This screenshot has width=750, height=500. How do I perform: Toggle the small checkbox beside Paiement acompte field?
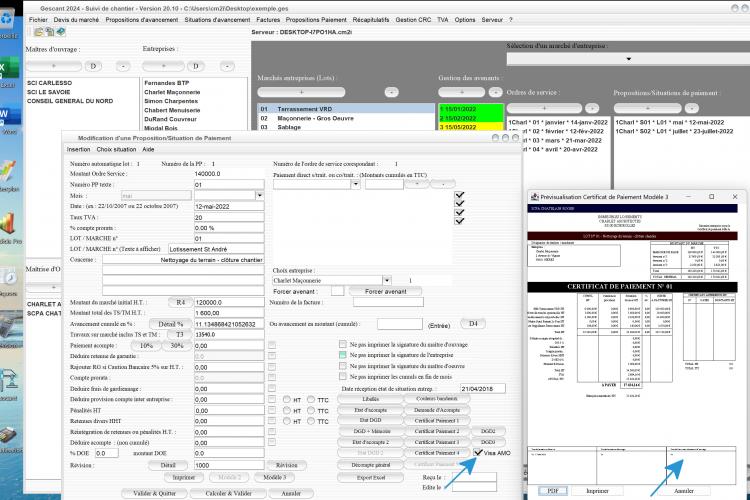click(x=272, y=345)
